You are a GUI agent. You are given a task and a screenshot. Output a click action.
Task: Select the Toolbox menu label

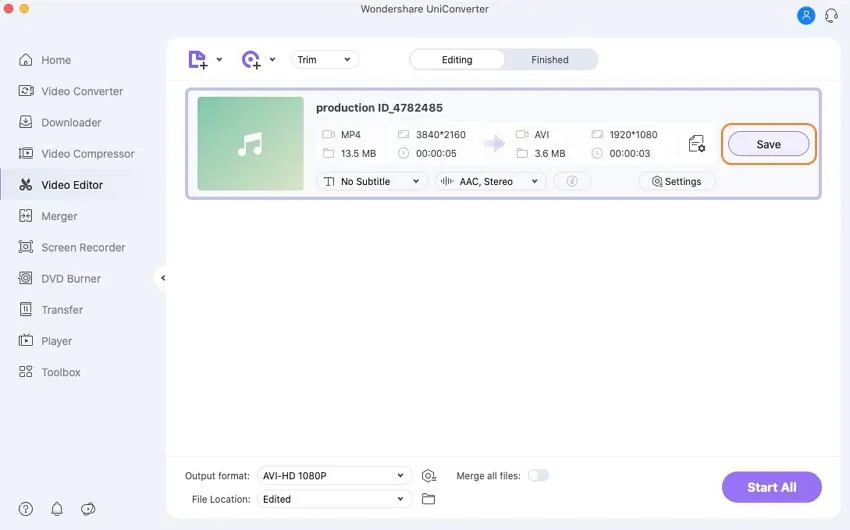(x=61, y=372)
